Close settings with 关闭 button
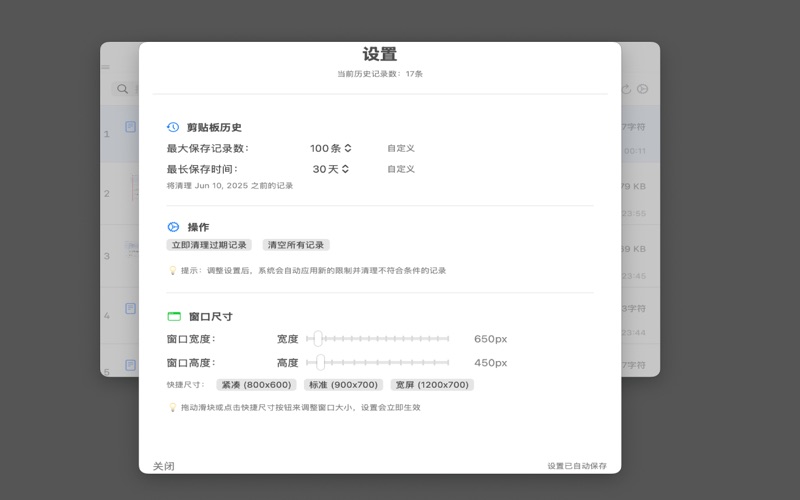The image size is (800, 500). point(164,466)
